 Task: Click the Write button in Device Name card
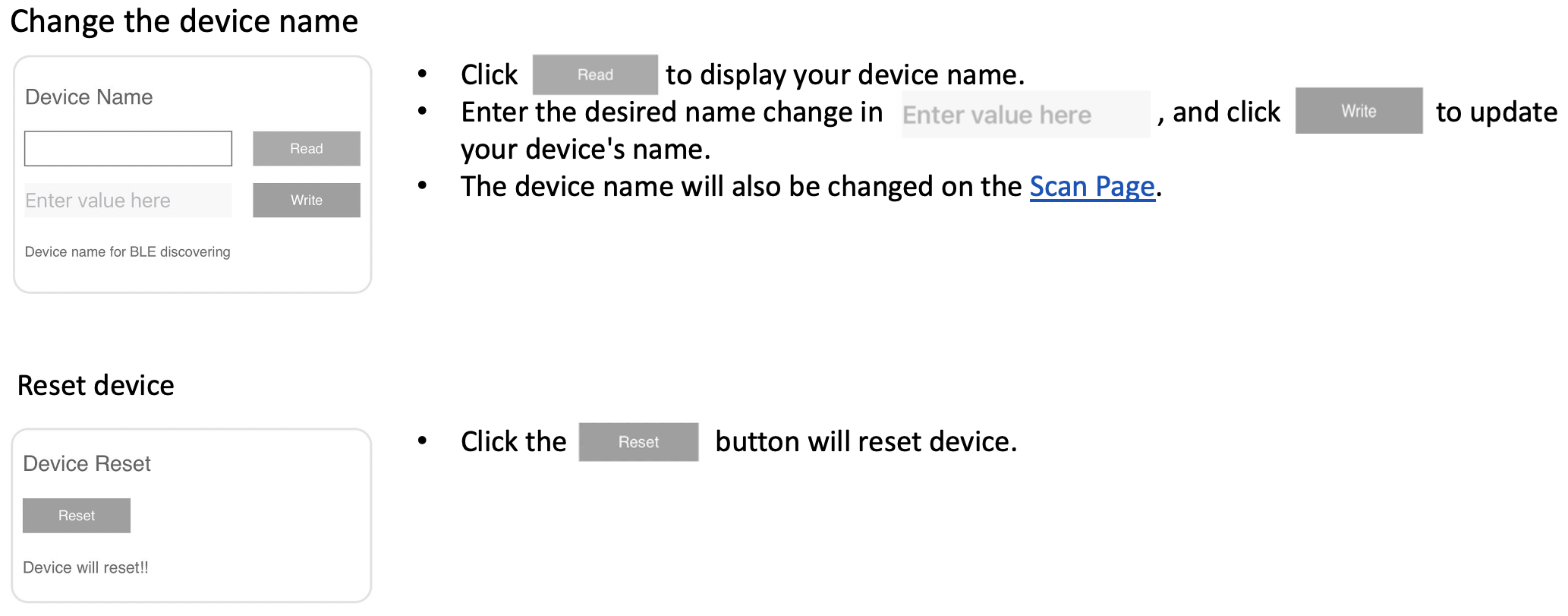tap(307, 201)
